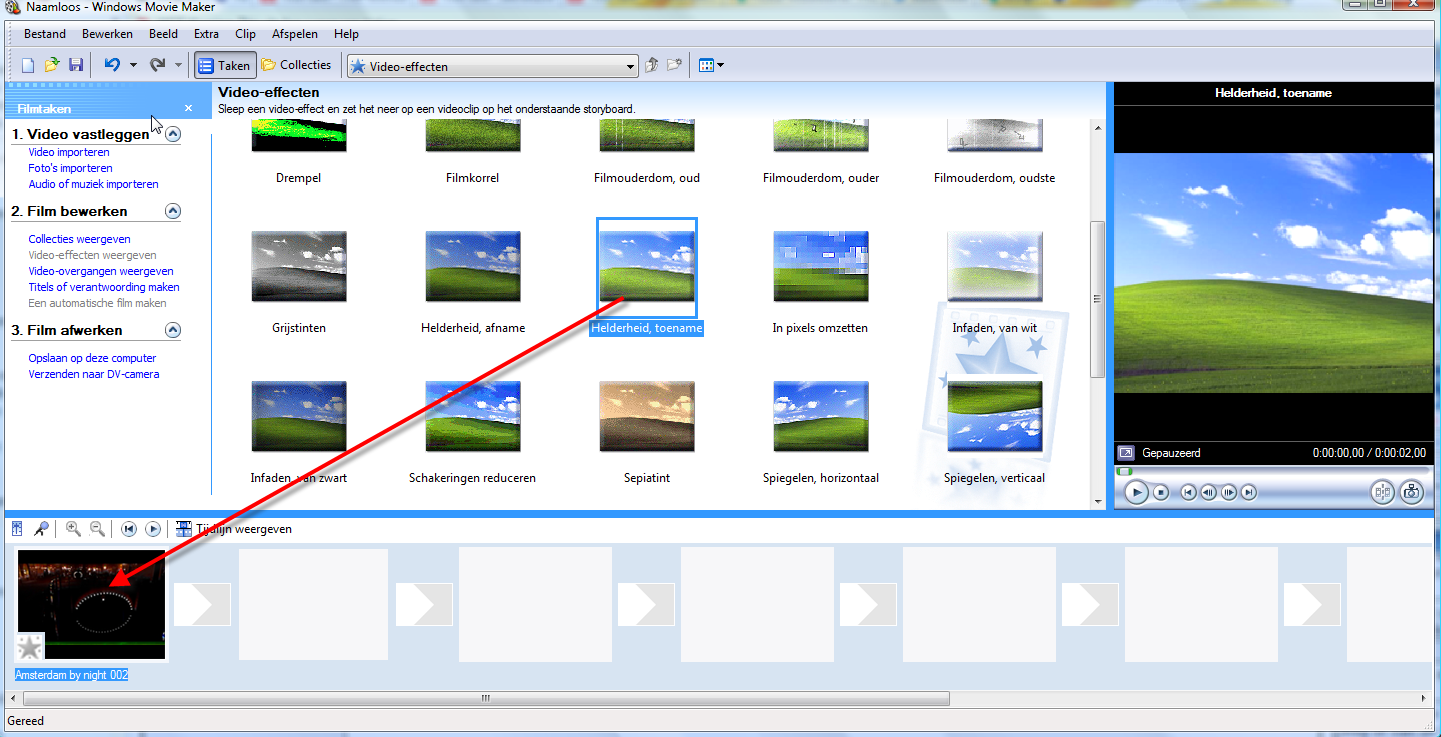The image size is (1441, 737).
Task: Collapse the Film afwerken section
Action: (x=173, y=331)
